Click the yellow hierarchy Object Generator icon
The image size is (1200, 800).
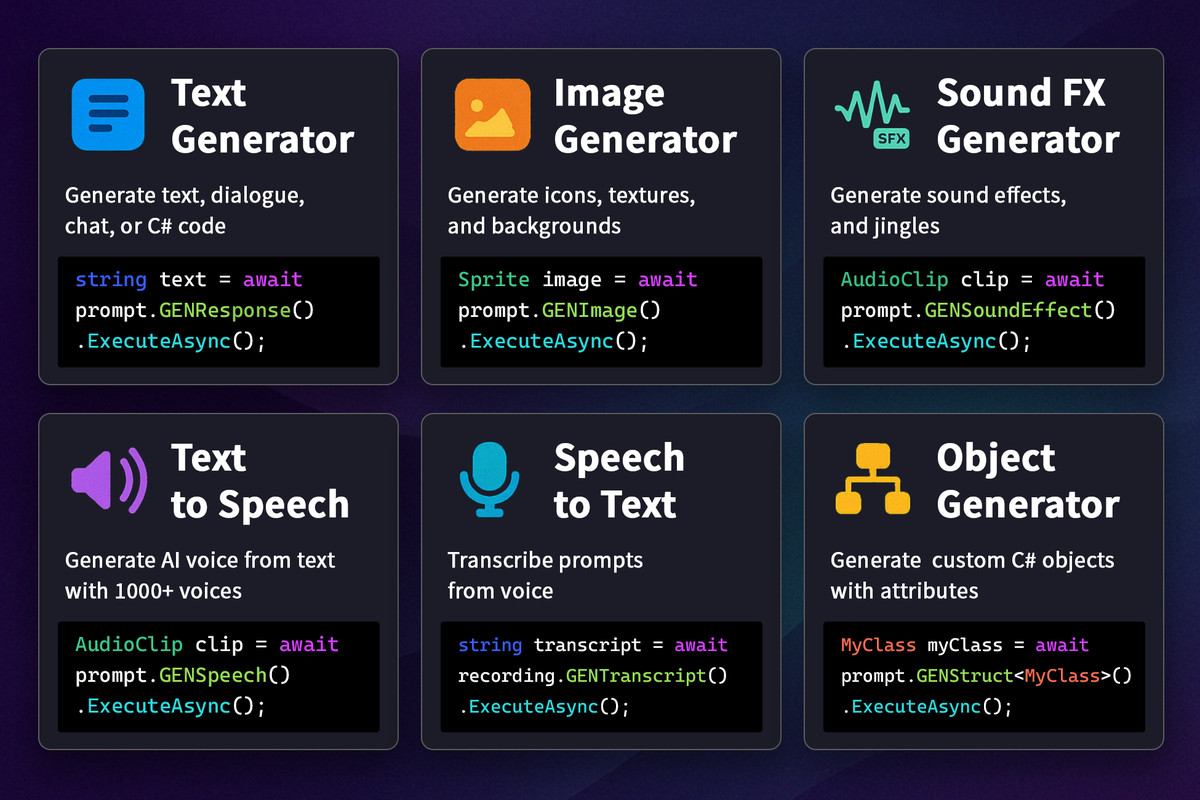873,480
